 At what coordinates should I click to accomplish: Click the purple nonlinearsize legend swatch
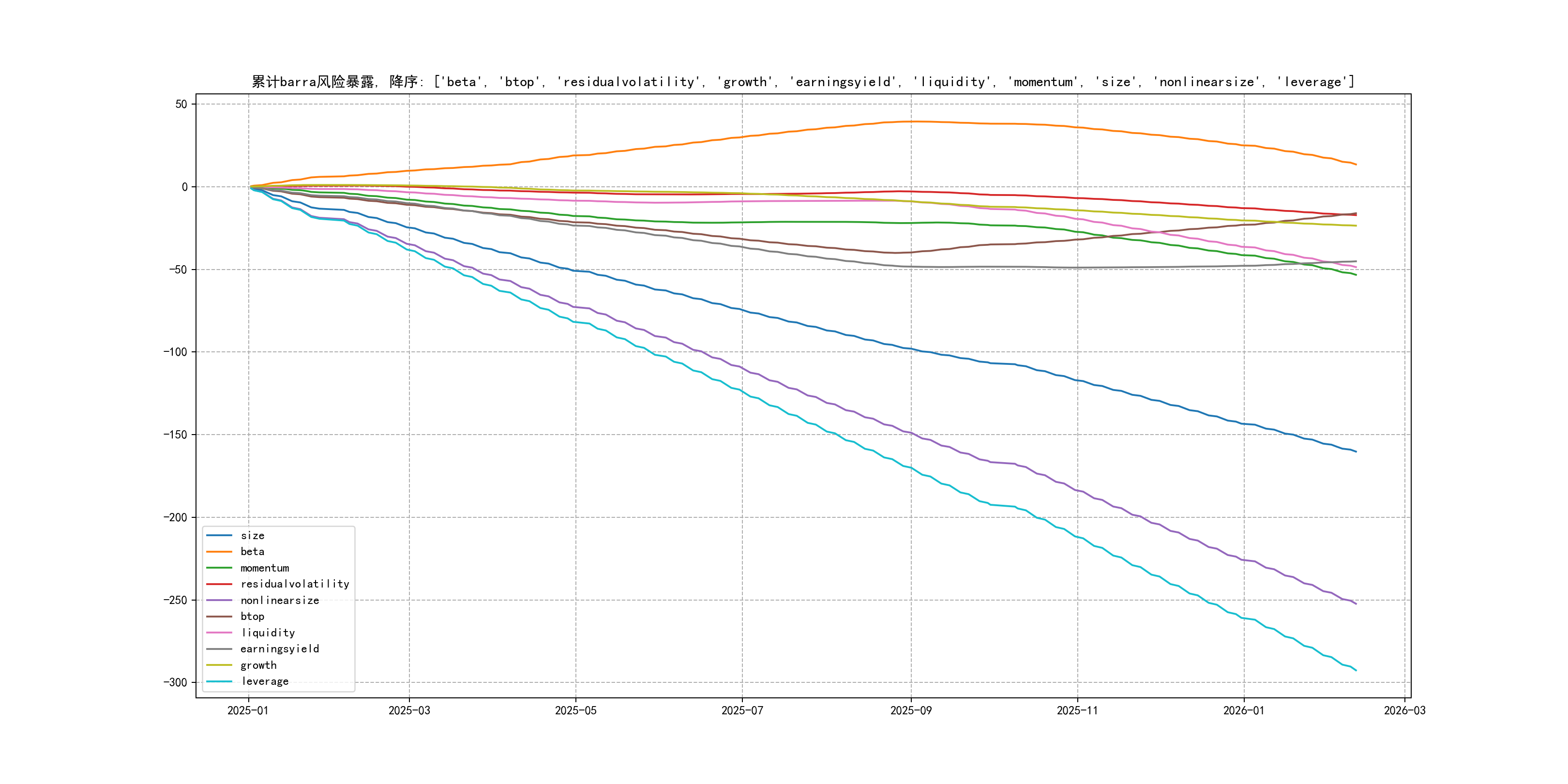(219, 600)
